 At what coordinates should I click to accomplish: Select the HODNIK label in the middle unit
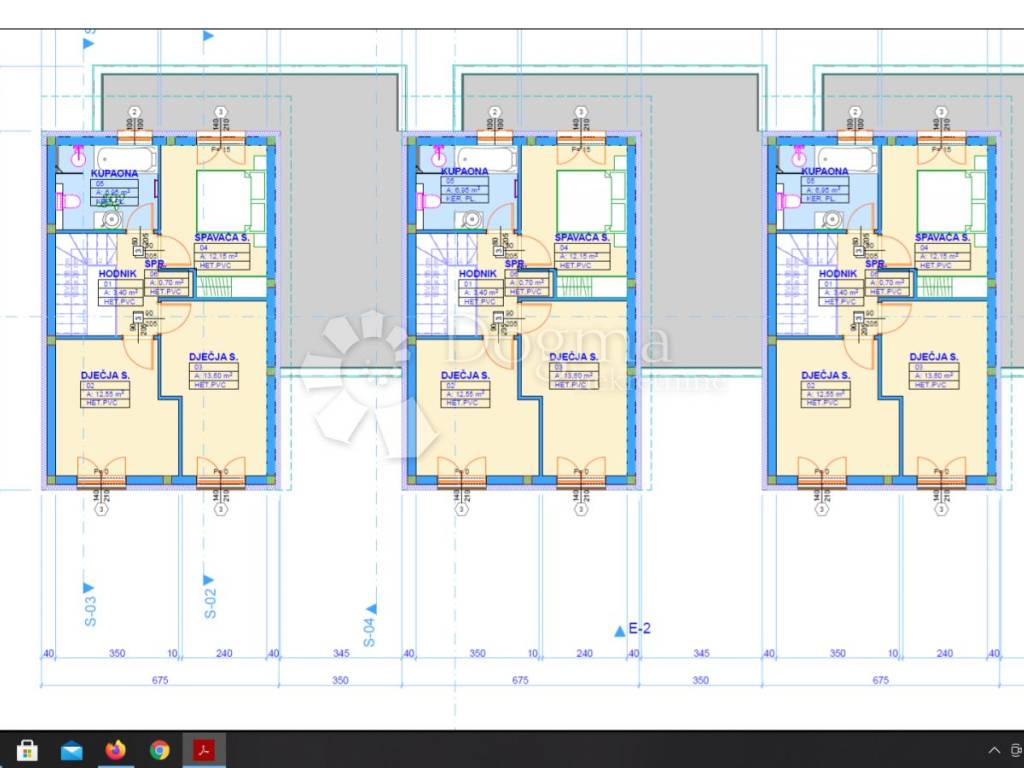click(478, 273)
